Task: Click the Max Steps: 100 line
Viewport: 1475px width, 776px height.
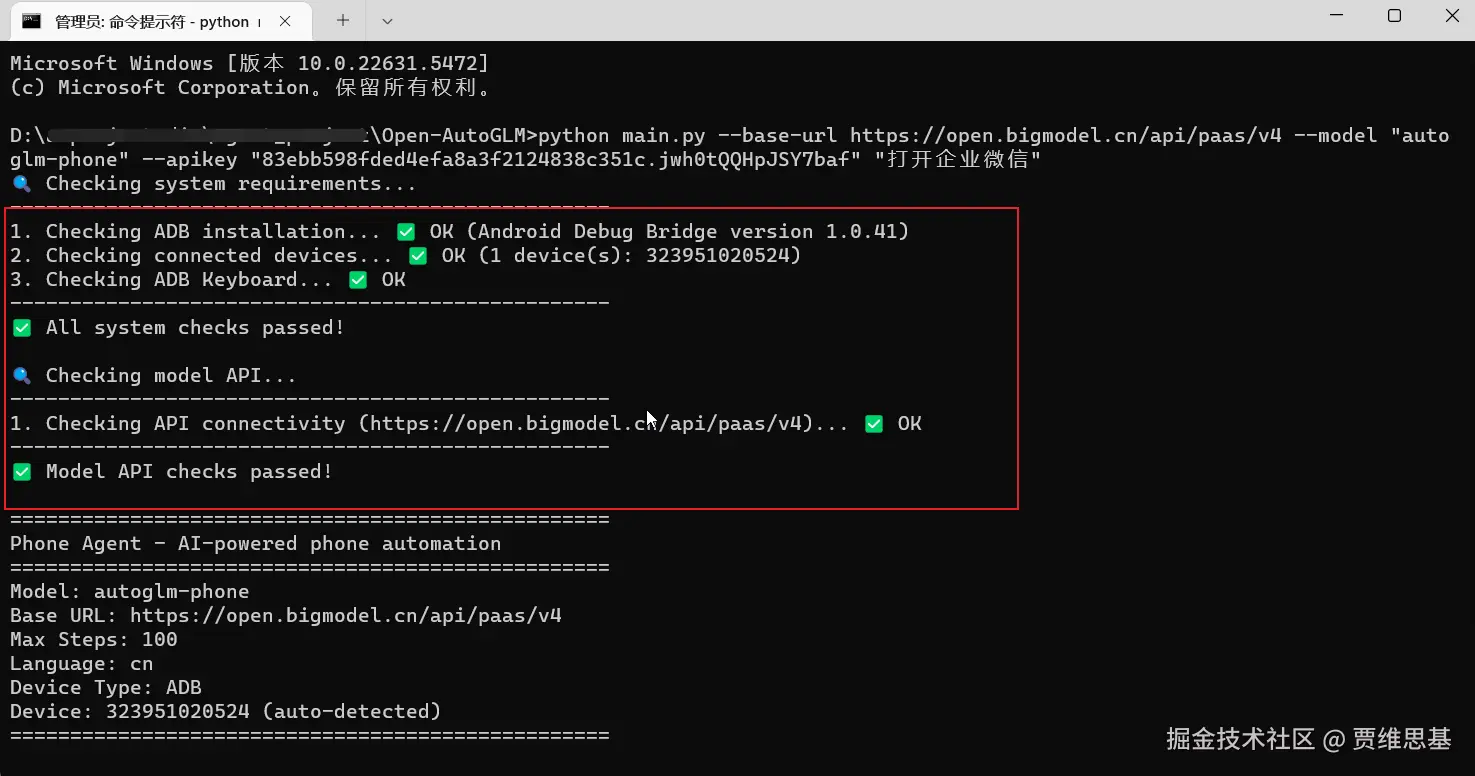Action: click(94, 640)
